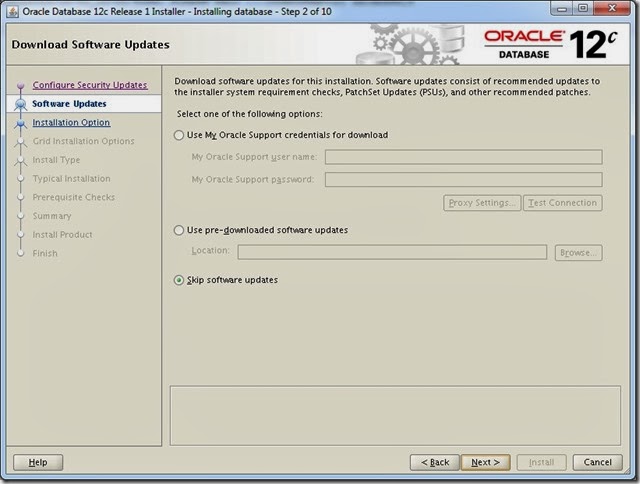Click "Download Software Updates" heading

[x=91, y=44]
